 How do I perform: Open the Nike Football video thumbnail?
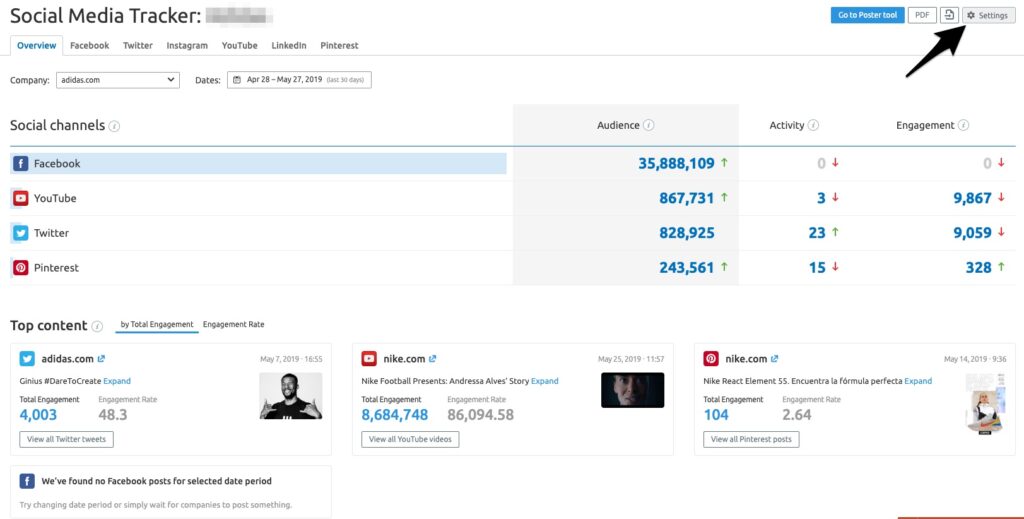pos(632,390)
